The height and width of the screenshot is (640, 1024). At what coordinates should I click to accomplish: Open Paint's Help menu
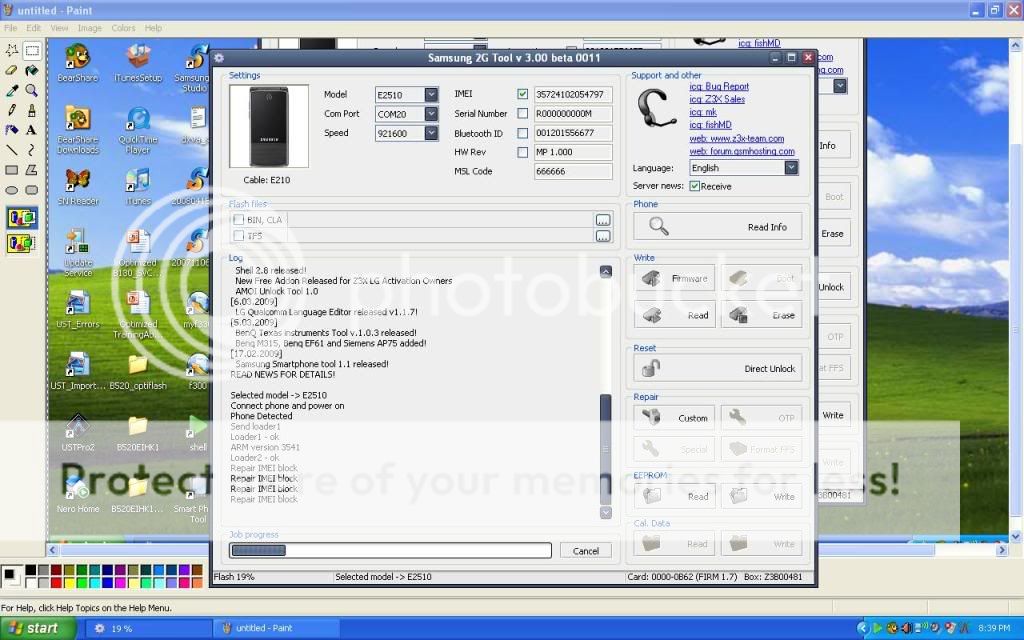(x=153, y=28)
